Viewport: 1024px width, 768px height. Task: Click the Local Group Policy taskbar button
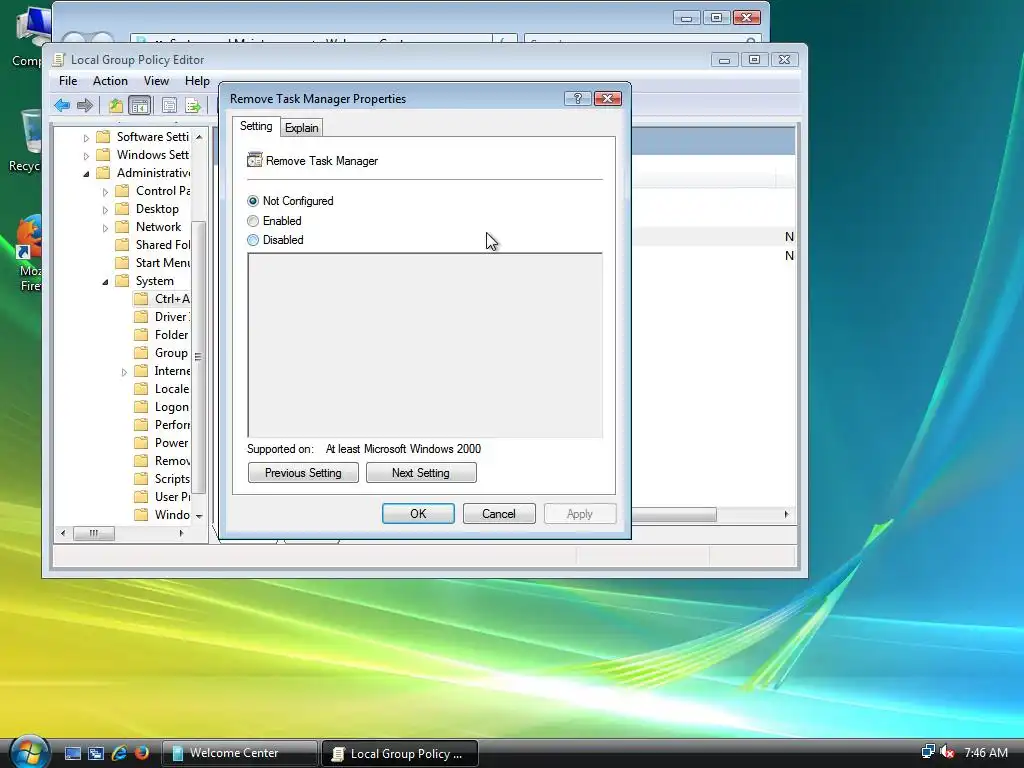pos(400,753)
